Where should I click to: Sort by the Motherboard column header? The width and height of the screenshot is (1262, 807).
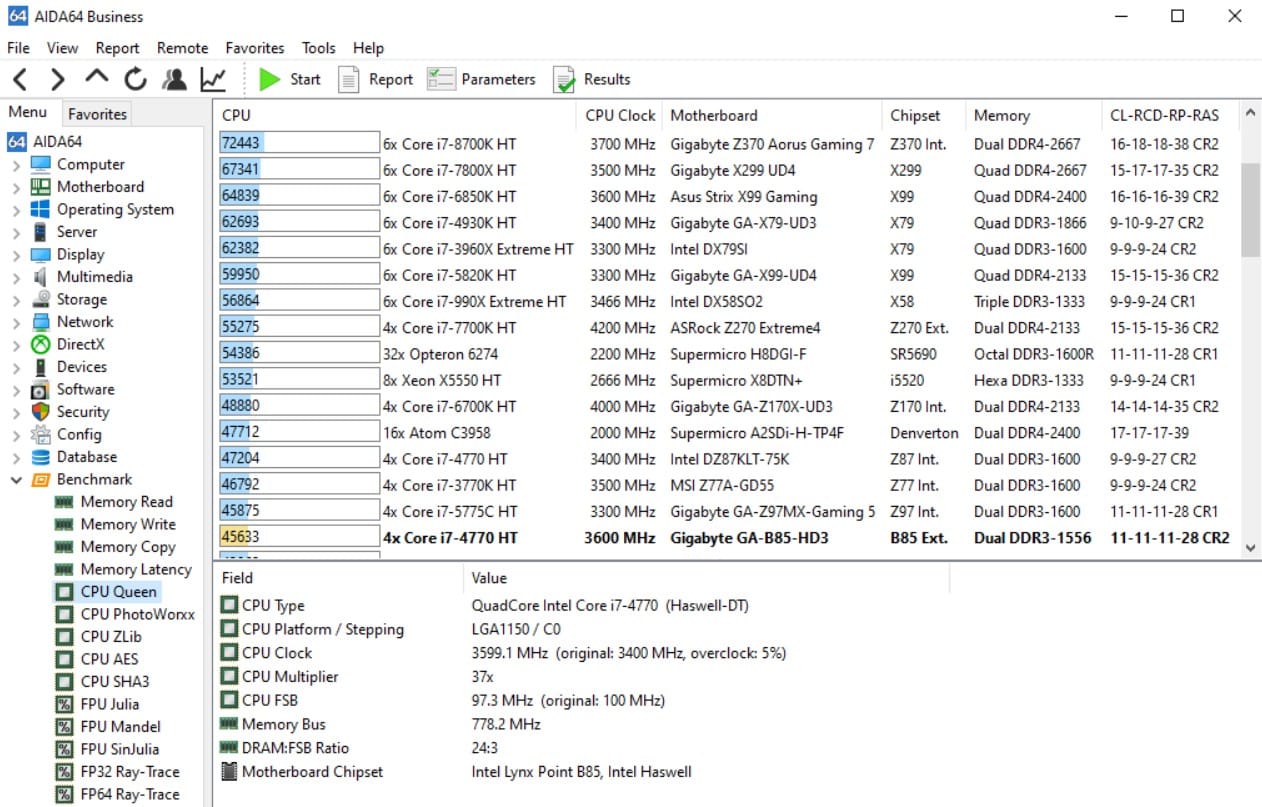[772, 115]
